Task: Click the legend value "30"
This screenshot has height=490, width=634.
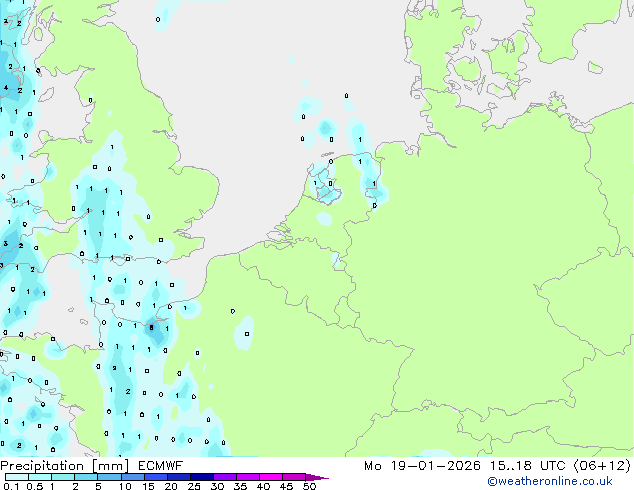Action: tap(217, 486)
